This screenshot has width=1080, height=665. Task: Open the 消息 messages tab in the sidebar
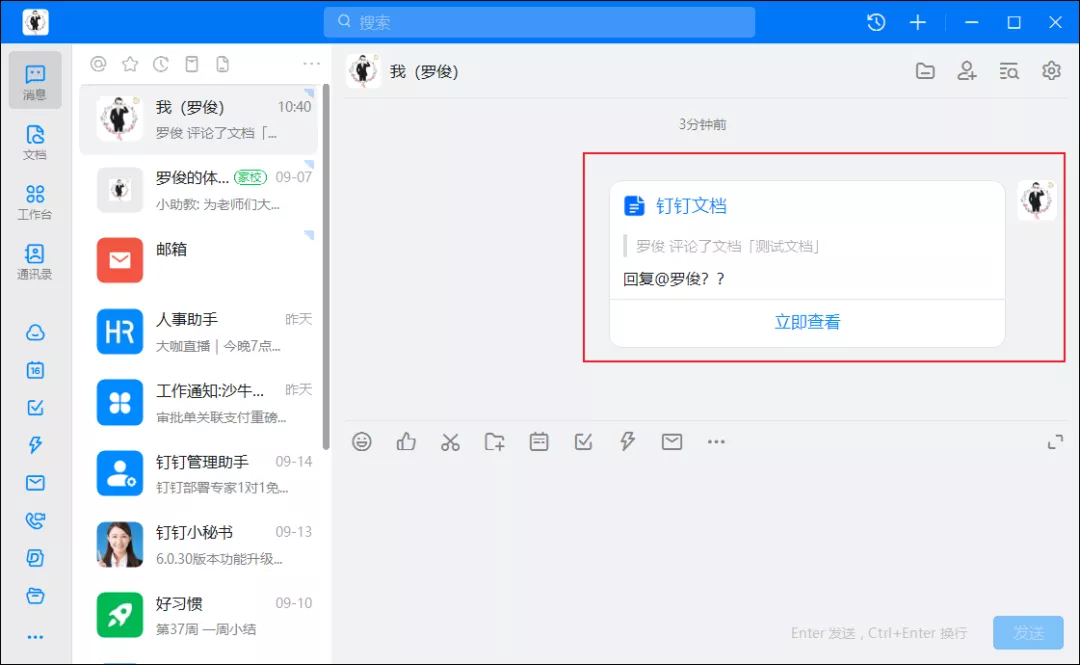pos(34,81)
